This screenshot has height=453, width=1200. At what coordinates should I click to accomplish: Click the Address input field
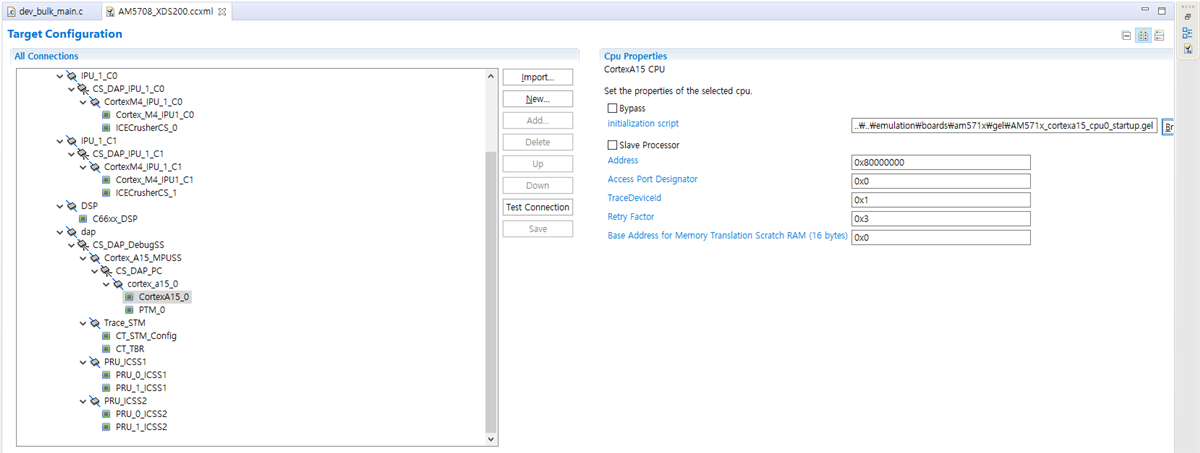click(x=940, y=162)
